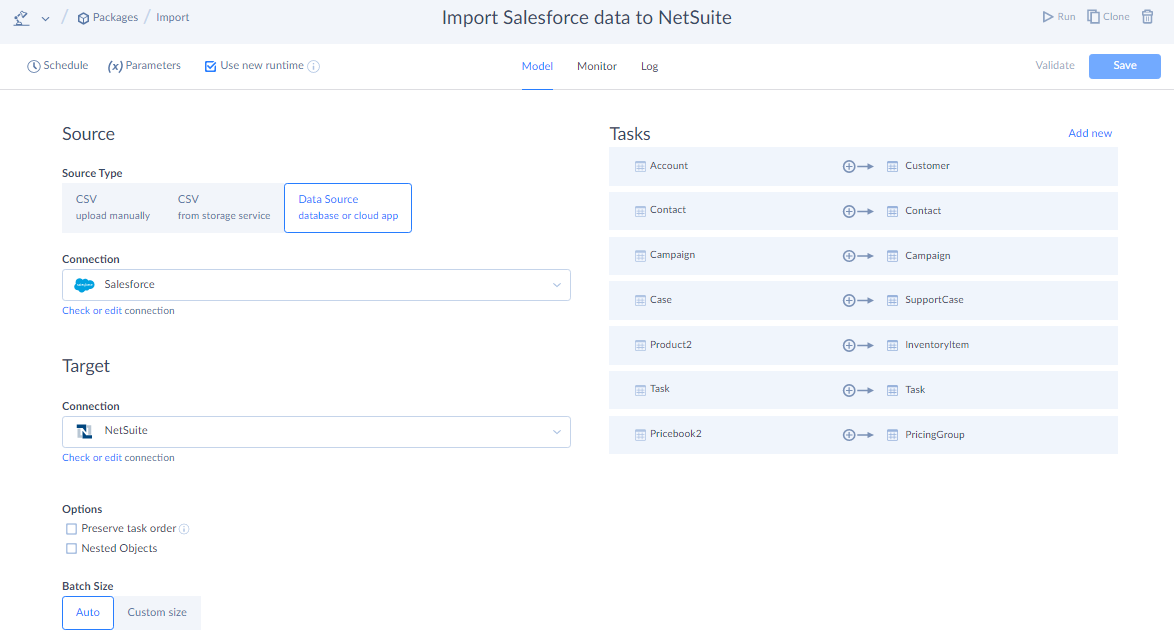
Task: Show info for Preserve task order
Action: pos(184,529)
